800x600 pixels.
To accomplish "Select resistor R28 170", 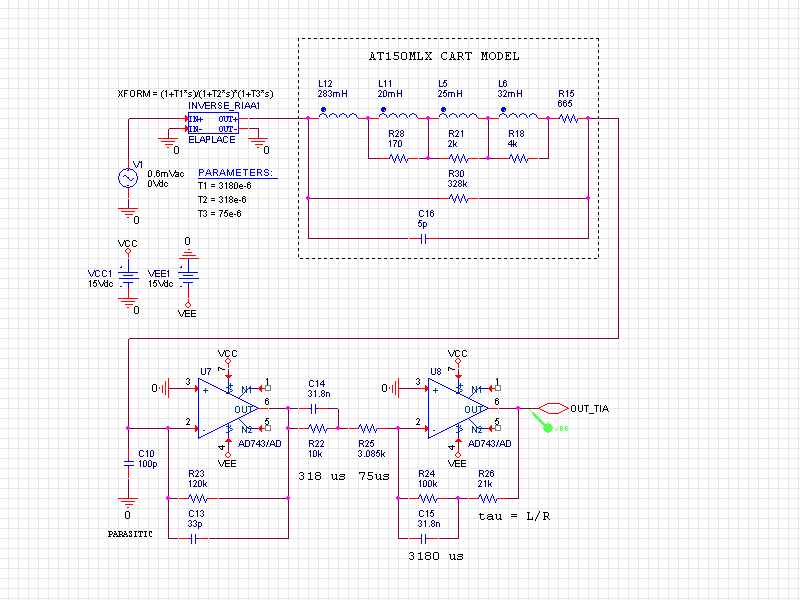I will pyautogui.click(x=398, y=159).
